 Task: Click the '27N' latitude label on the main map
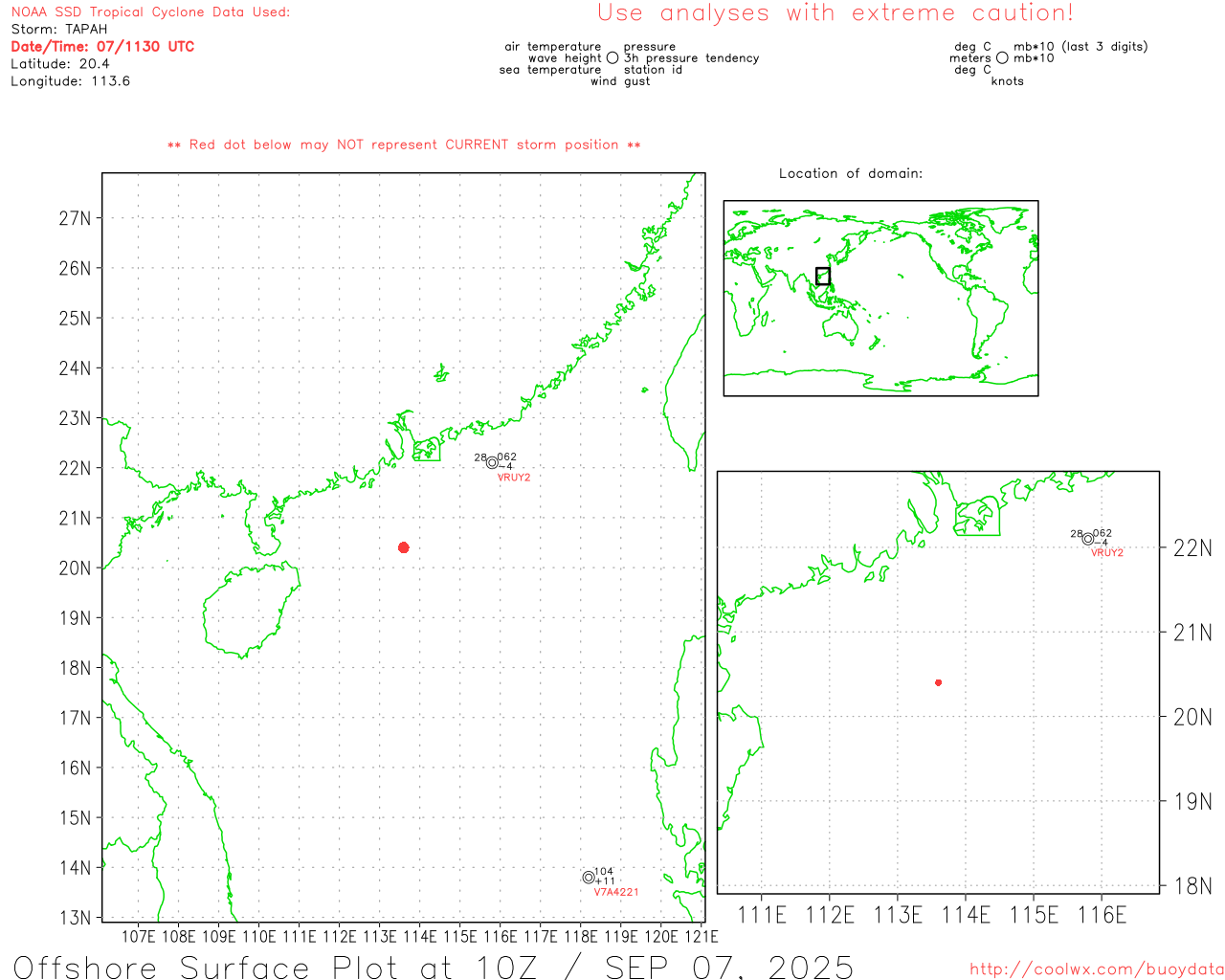(x=76, y=218)
